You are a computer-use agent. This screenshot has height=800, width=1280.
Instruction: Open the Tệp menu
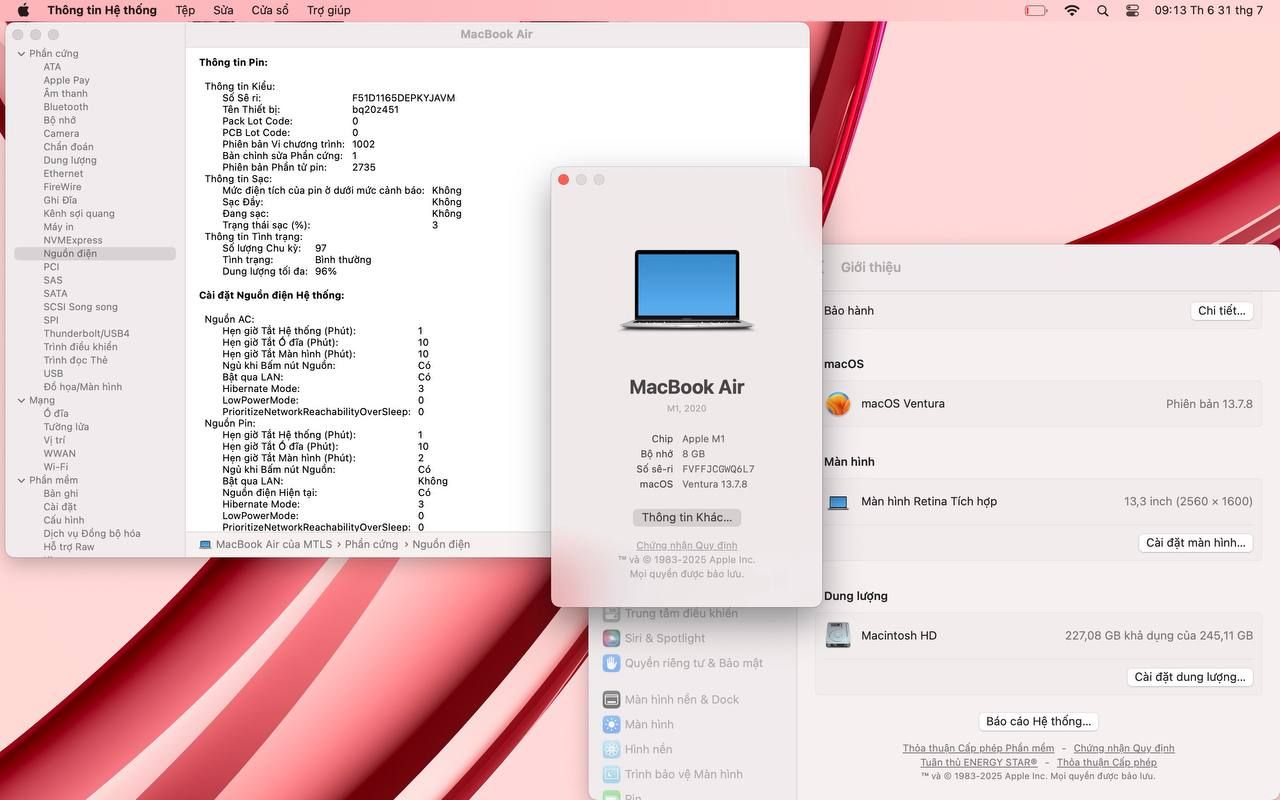(x=185, y=10)
